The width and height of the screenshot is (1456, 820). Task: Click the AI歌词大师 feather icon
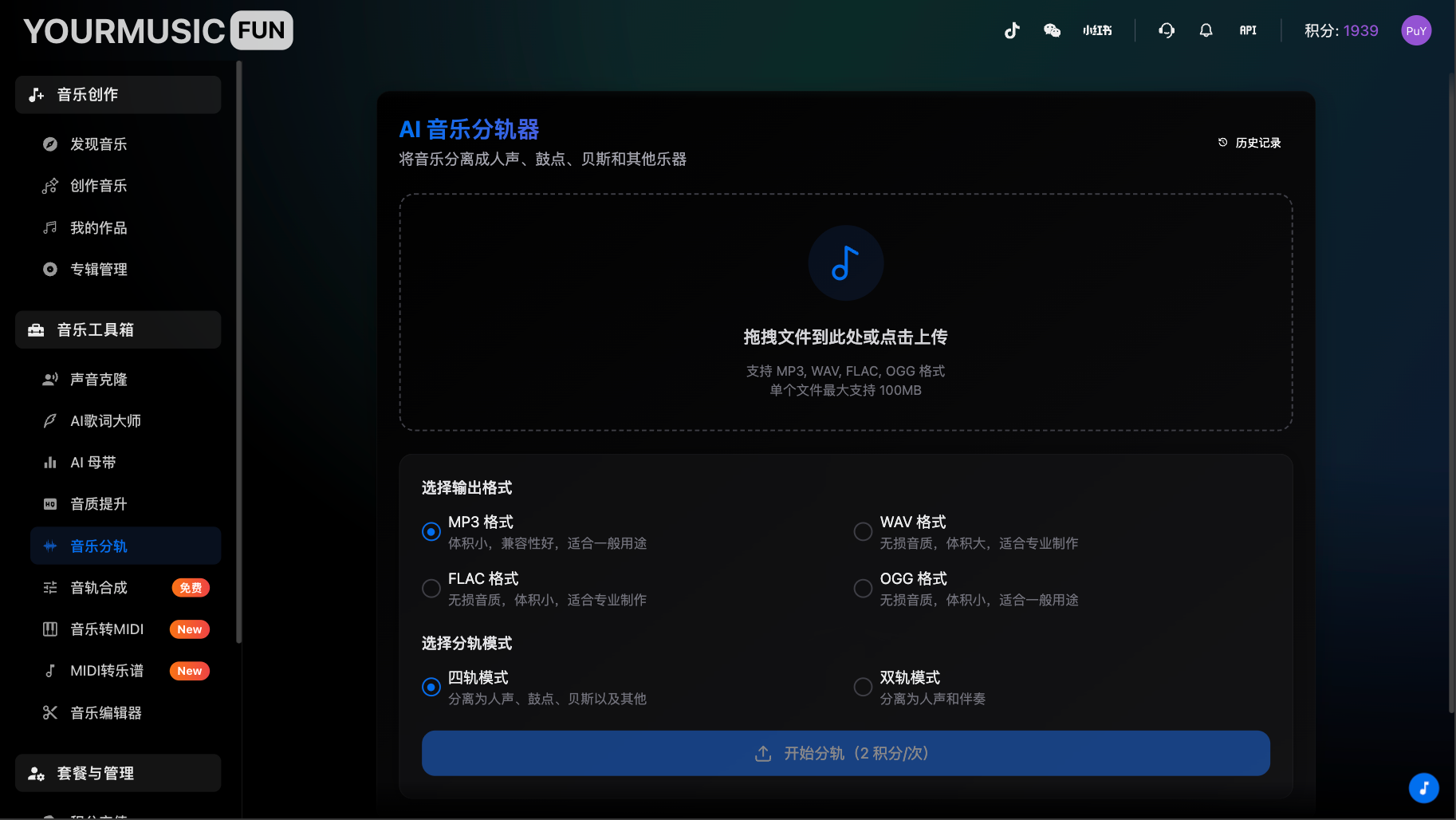[50, 420]
